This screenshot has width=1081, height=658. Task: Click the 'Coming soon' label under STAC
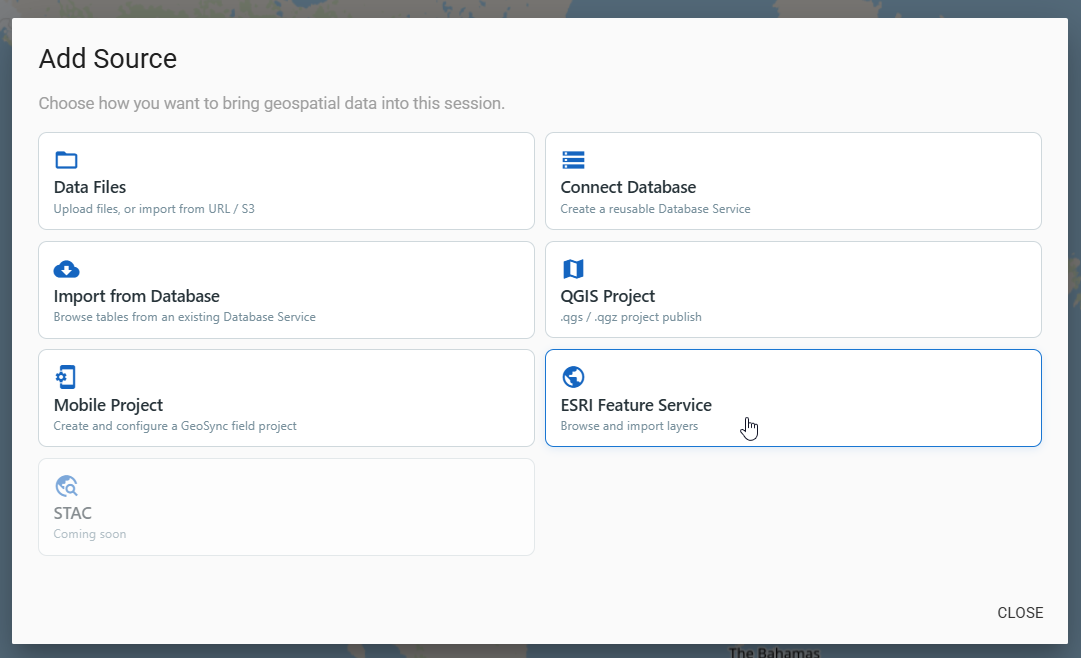[90, 534]
